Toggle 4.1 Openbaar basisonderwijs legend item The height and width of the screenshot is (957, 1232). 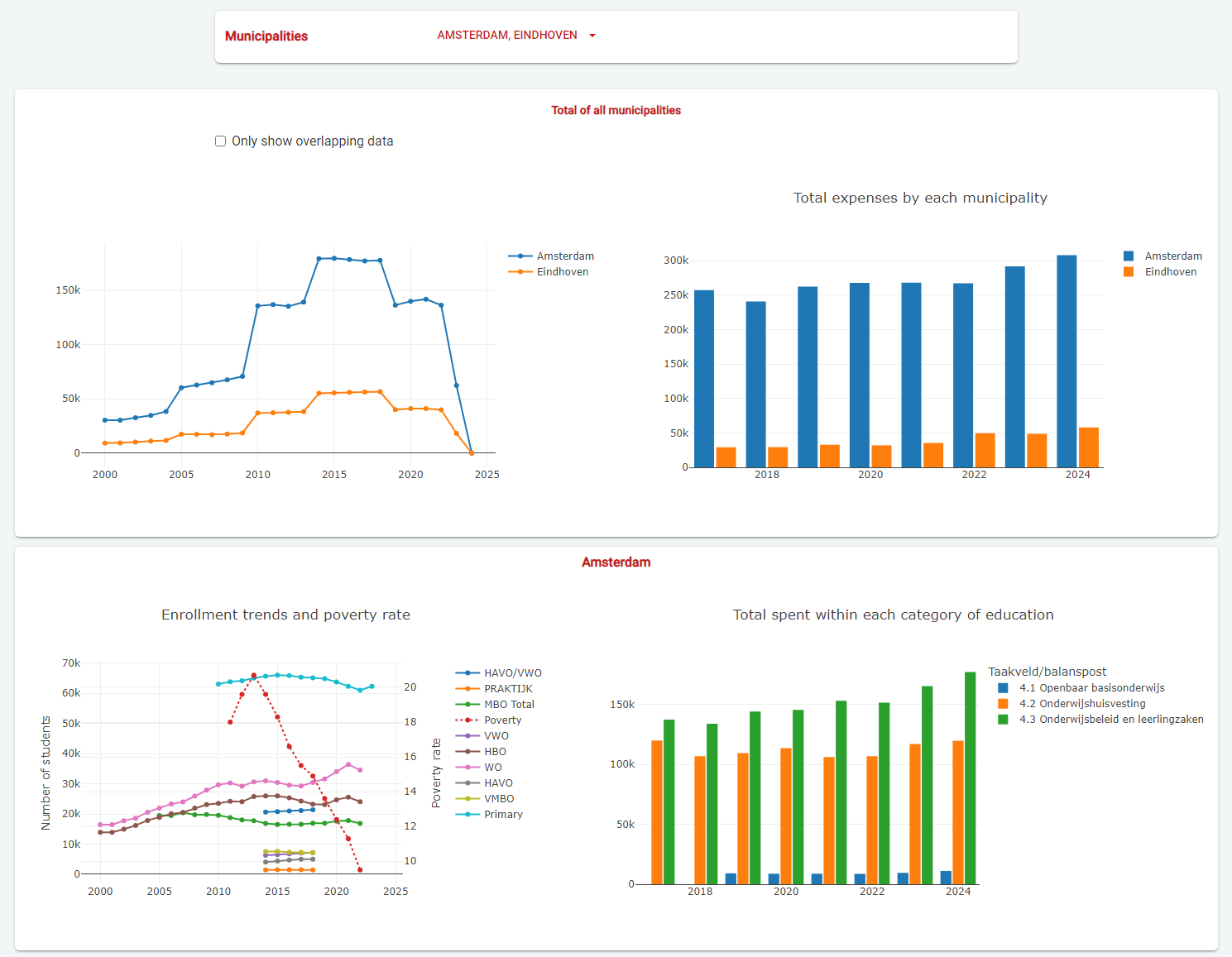1091,688
